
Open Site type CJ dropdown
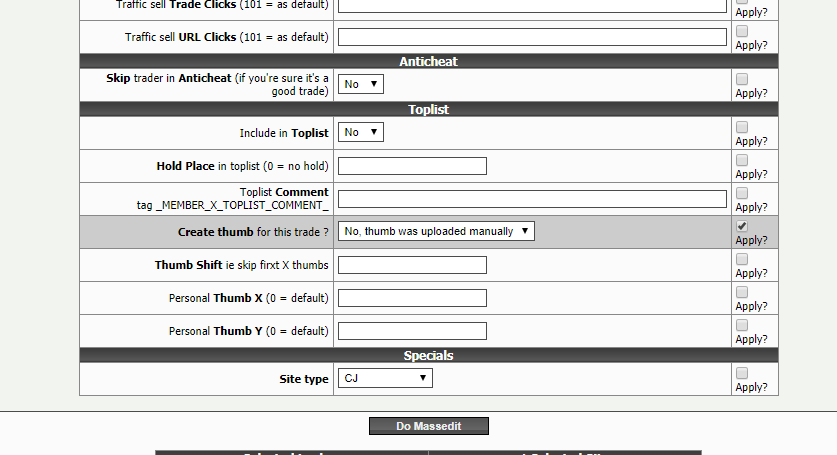(385, 378)
